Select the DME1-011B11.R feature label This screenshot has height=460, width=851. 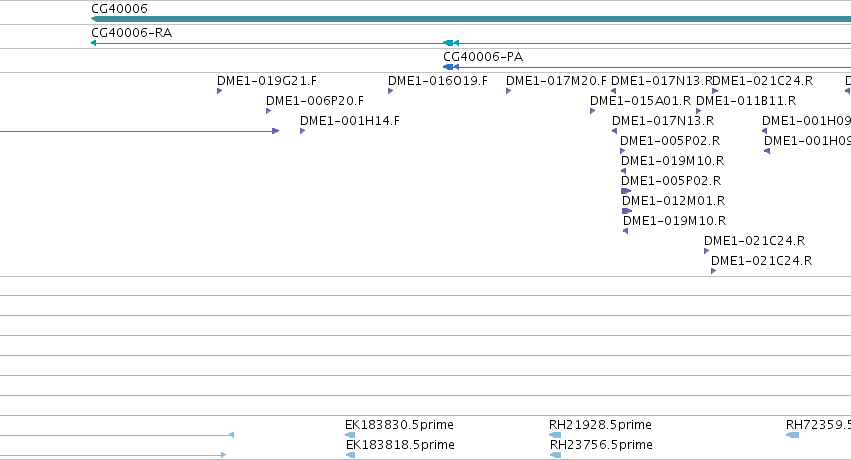(x=746, y=101)
